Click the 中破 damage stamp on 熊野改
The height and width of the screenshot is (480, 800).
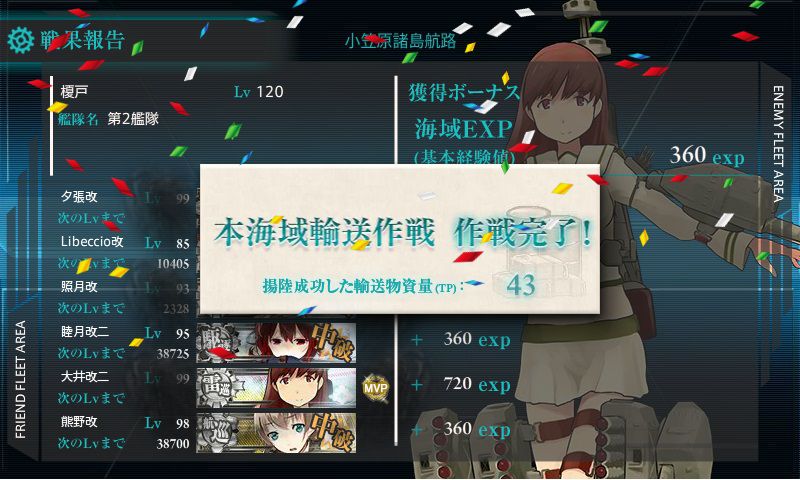pyautogui.click(x=333, y=432)
